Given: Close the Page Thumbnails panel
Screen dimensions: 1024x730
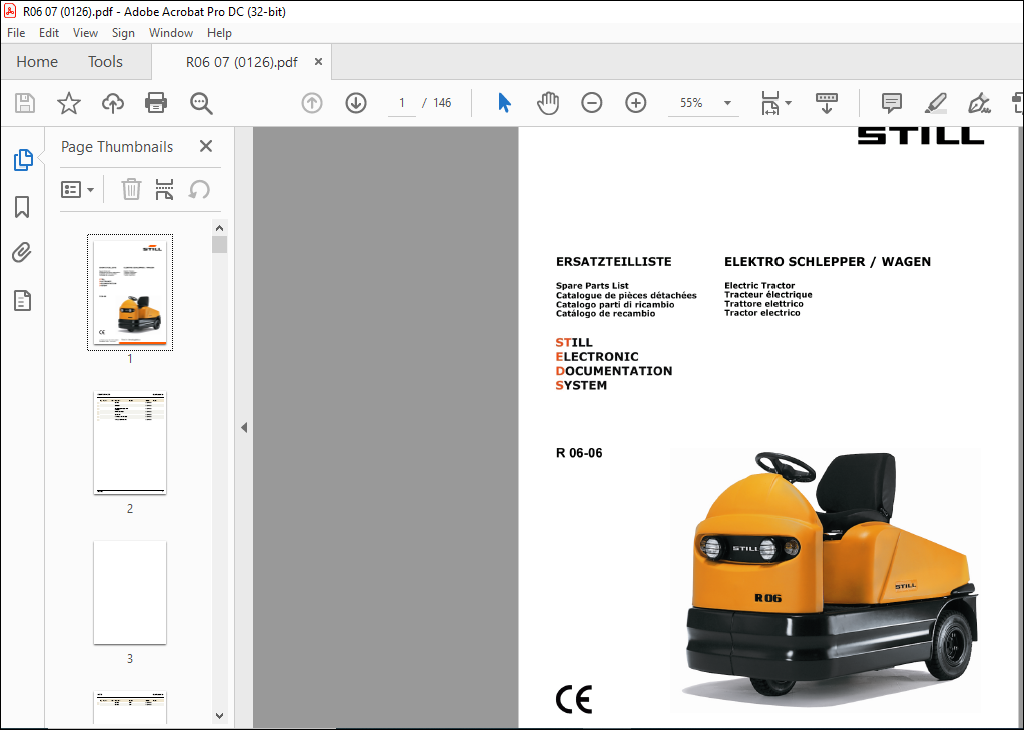Looking at the screenshot, I should coord(206,146).
